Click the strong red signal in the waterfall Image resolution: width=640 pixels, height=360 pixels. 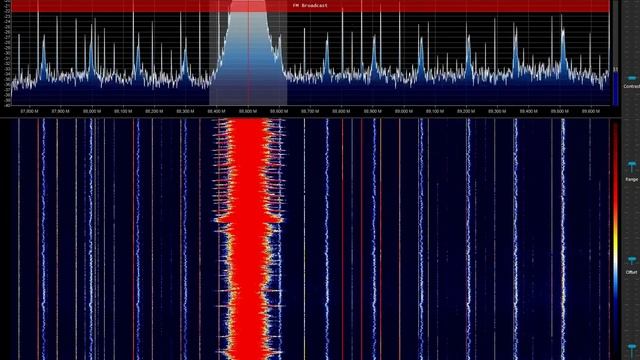(248, 239)
